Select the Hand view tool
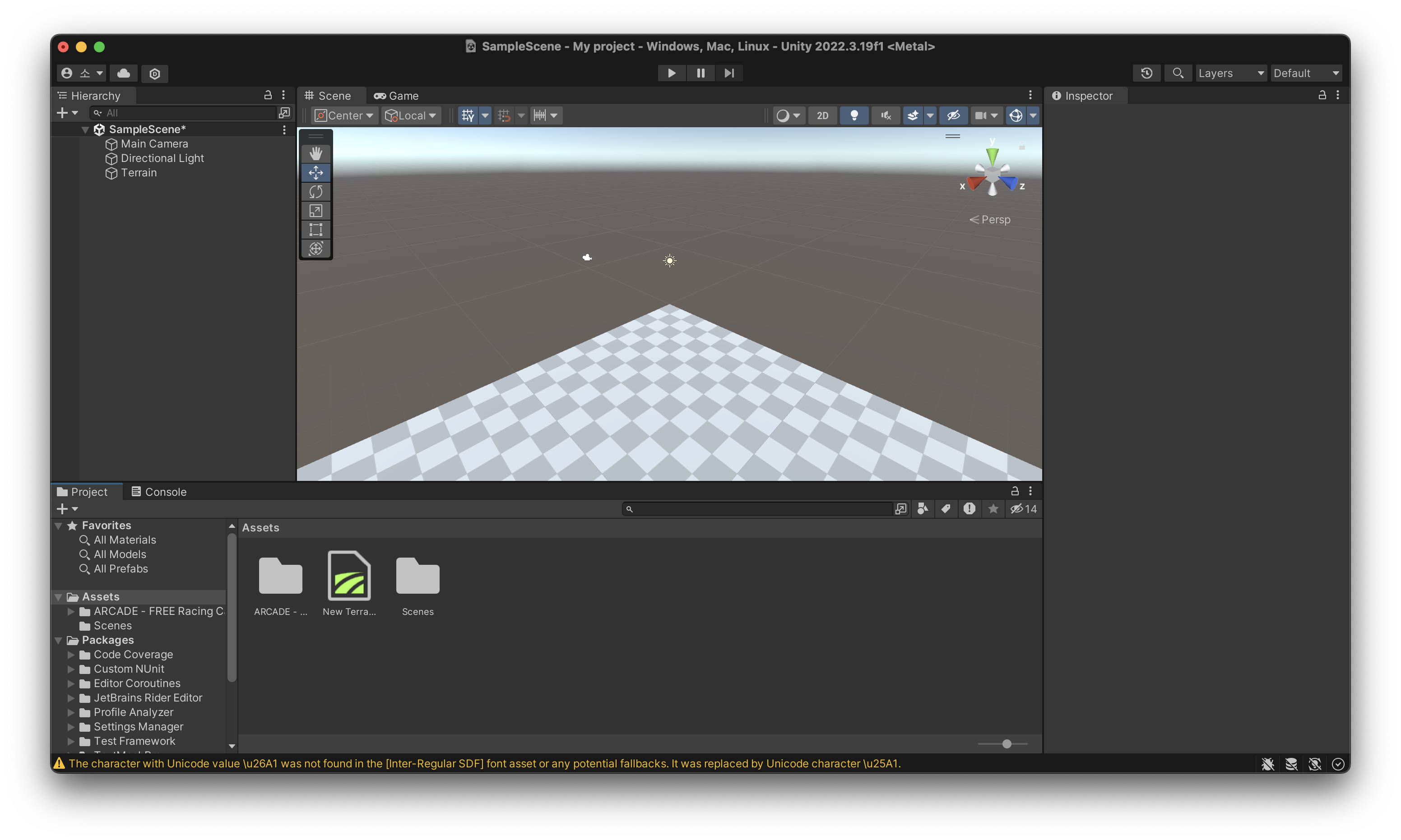 pyautogui.click(x=315, y=153)
